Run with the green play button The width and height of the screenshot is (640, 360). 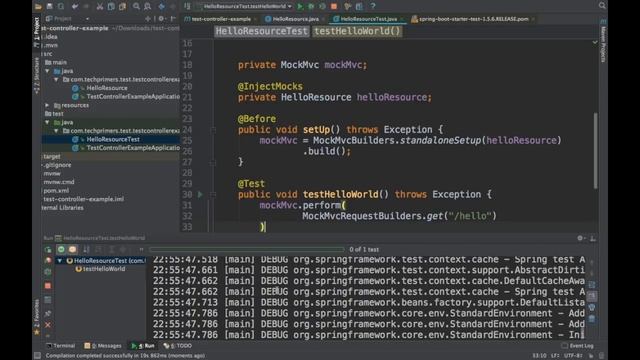[x=300, y=6]
